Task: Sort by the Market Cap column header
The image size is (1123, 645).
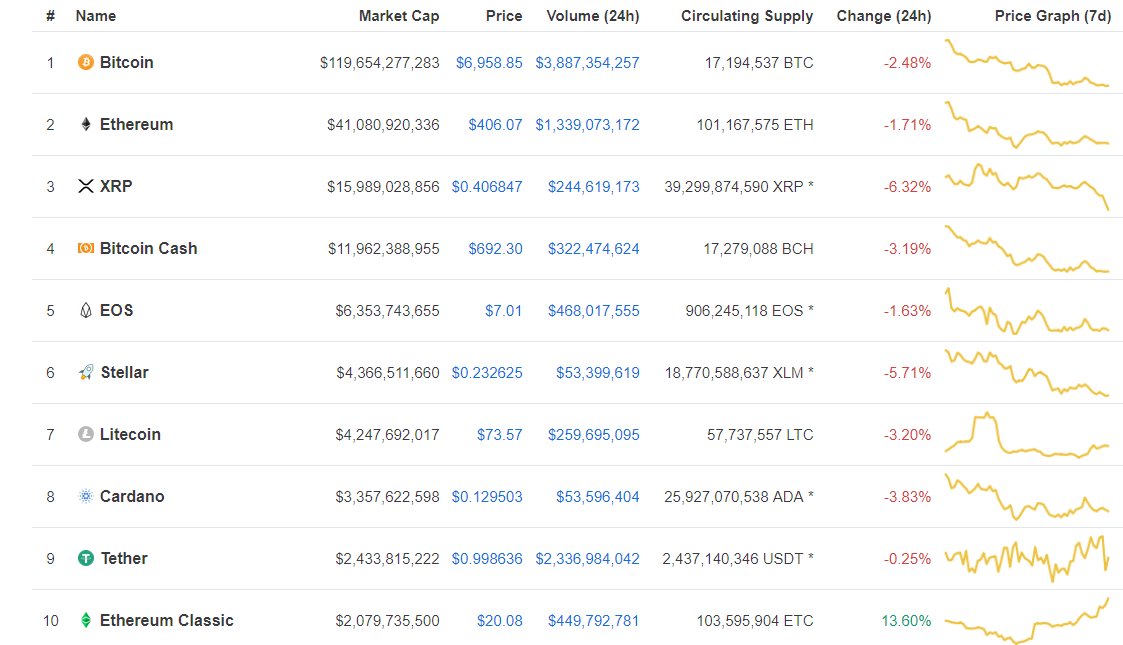Action: click(x=399, y=16)
